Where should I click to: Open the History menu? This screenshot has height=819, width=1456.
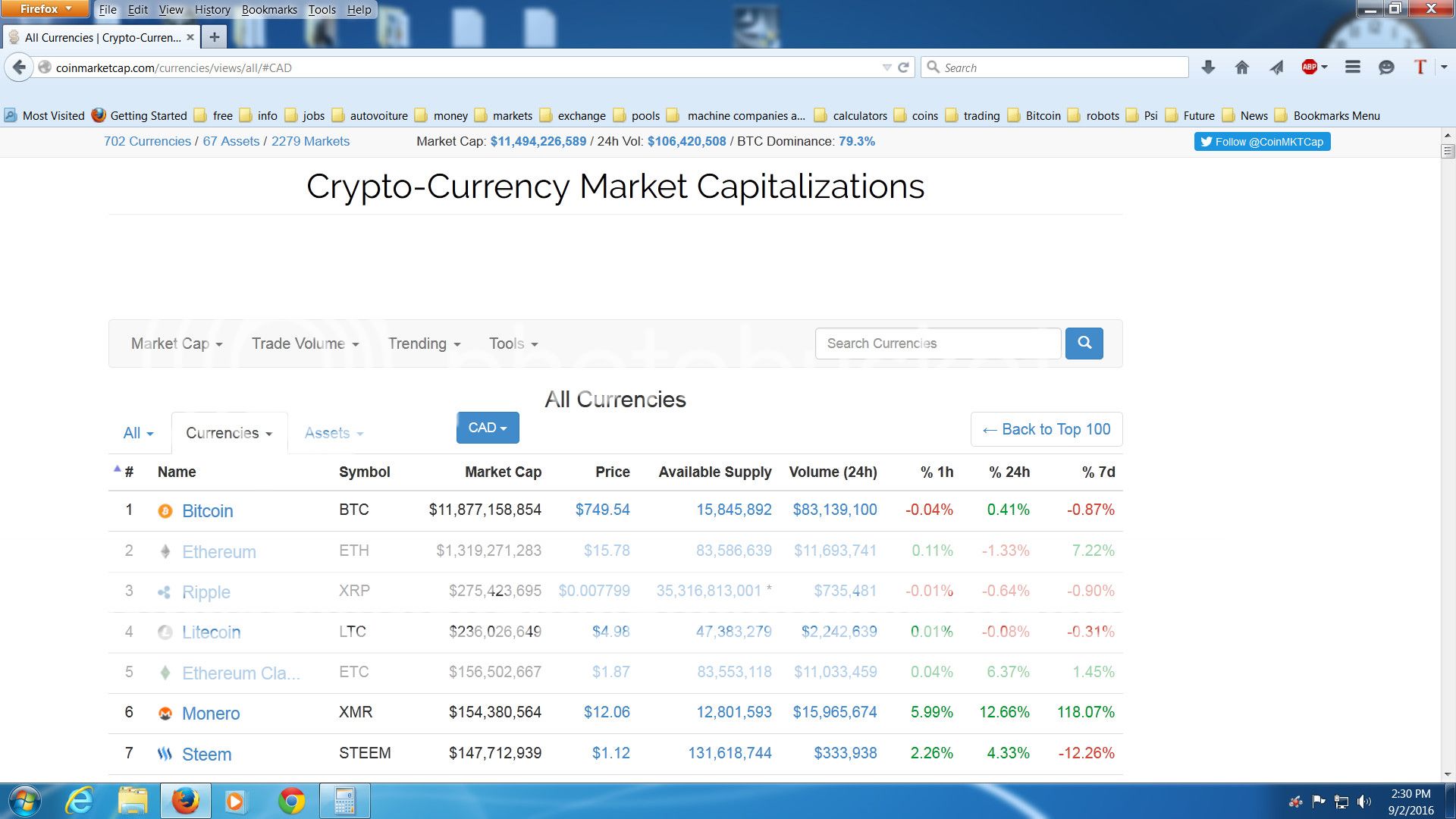point(212,10)
